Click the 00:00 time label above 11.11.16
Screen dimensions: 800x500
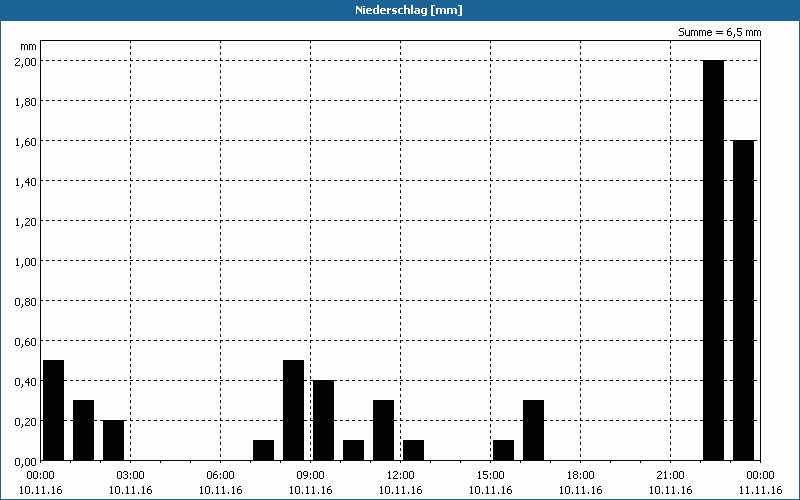pyautogui.click(x=760, y=476)
